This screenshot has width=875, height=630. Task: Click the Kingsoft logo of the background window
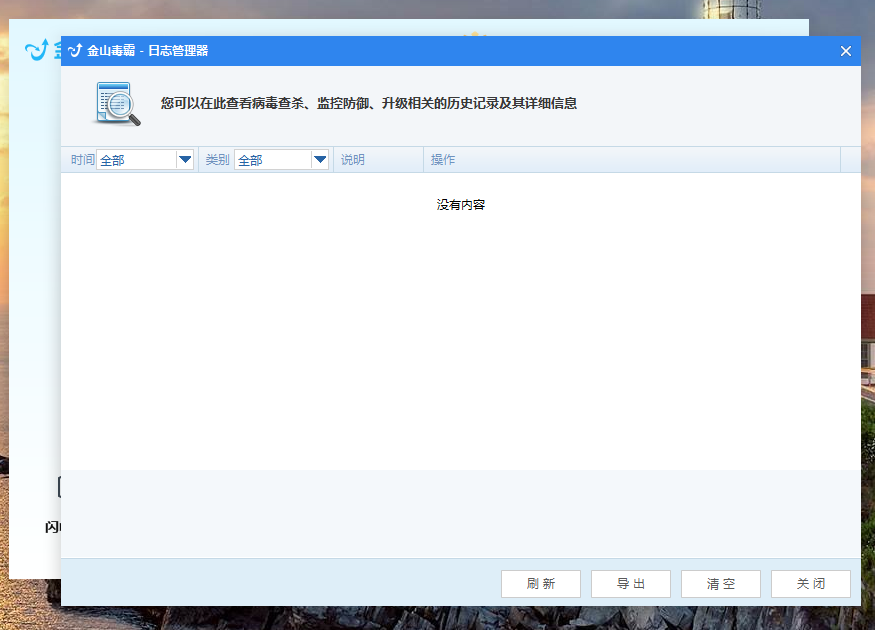[37, 49]
